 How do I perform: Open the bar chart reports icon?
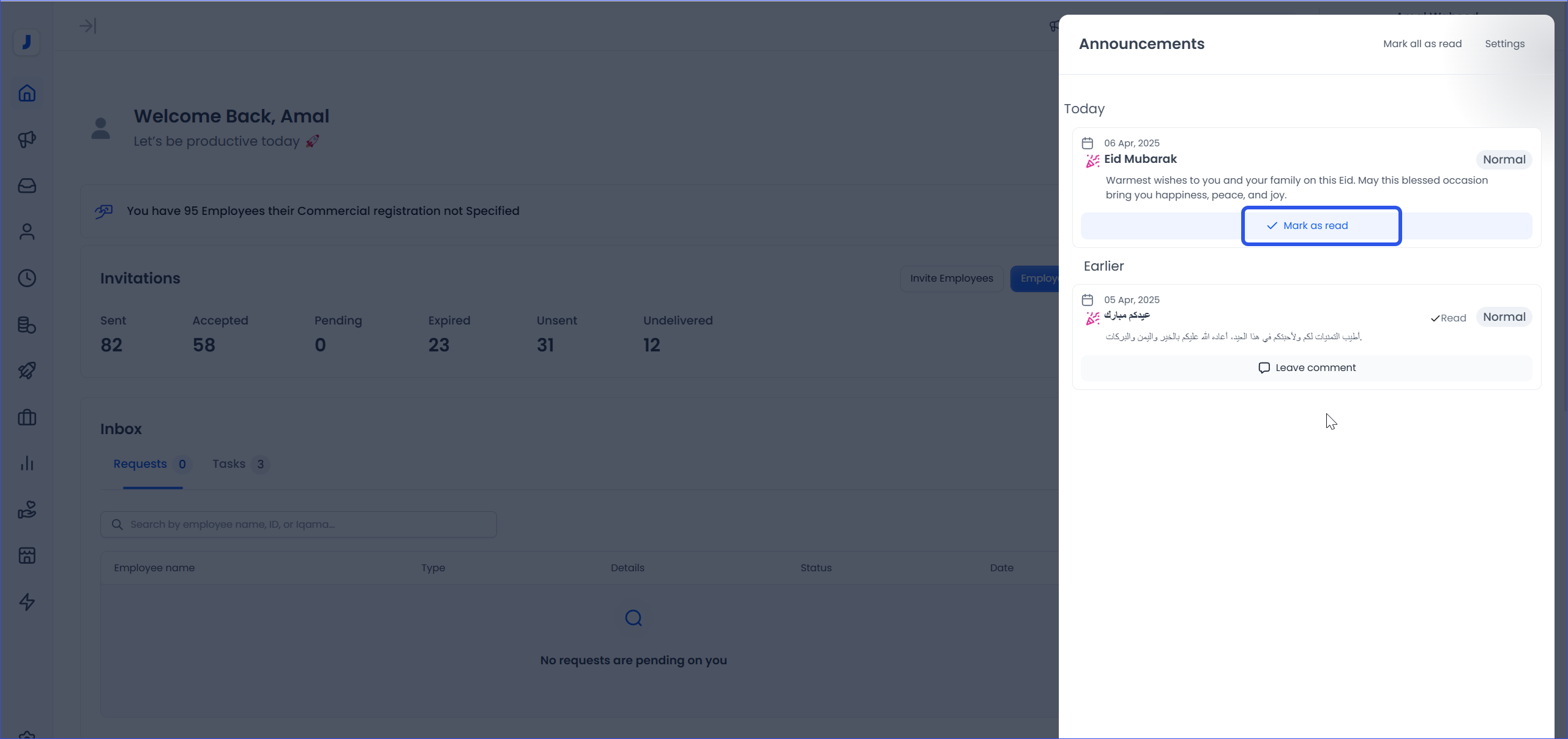tap(27, 463)
